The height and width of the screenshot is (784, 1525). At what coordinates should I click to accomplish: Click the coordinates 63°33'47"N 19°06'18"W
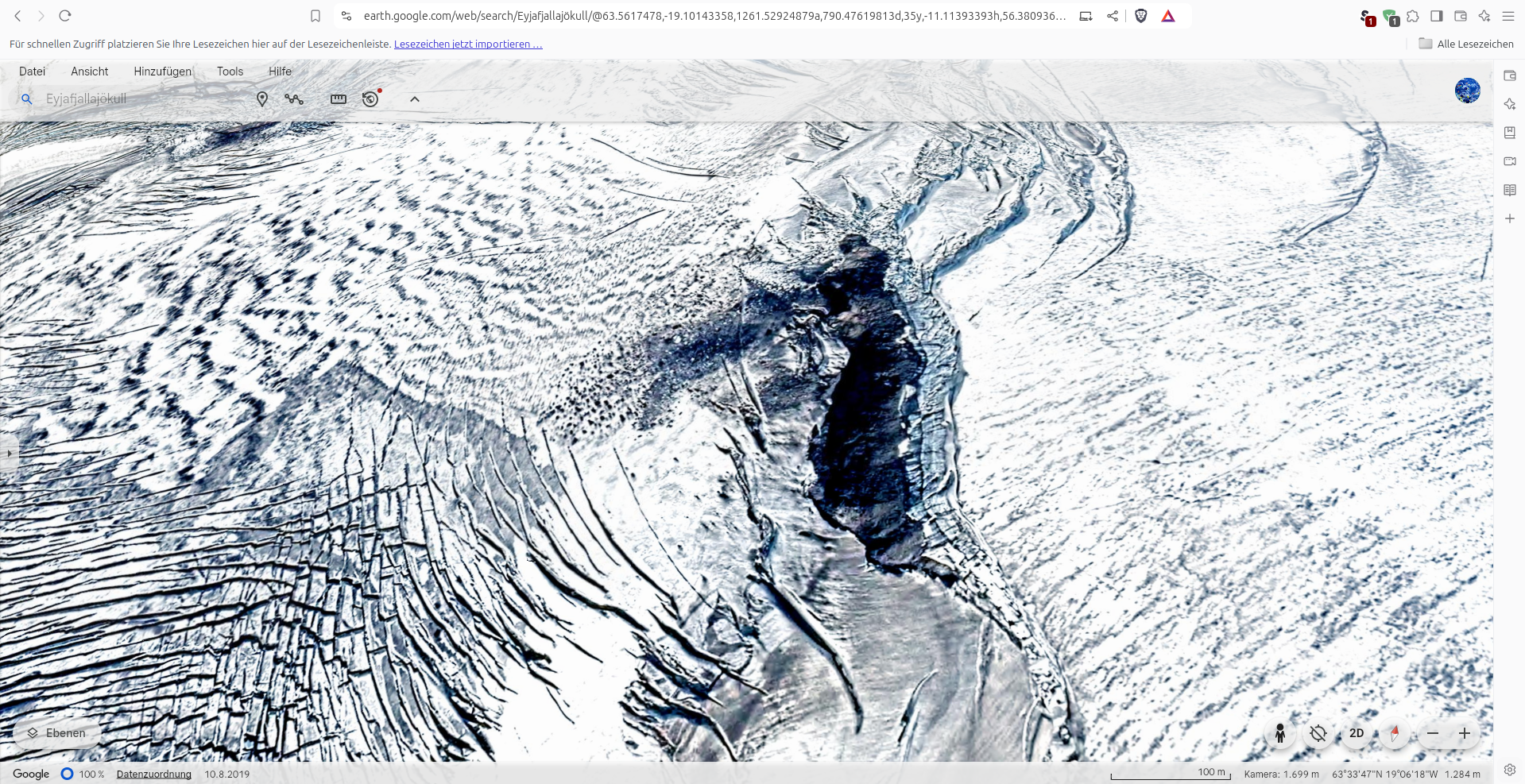(1384, 774)
